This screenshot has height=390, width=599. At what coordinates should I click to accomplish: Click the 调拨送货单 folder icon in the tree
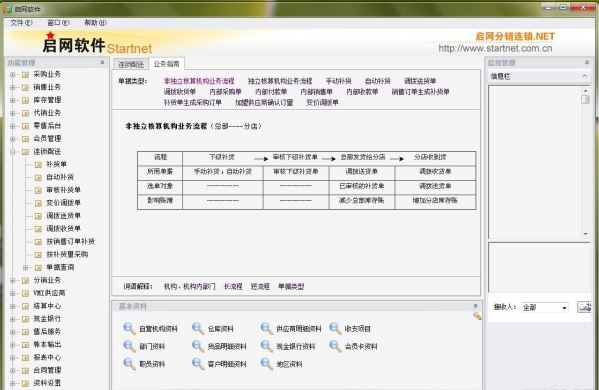pos(38,216)
